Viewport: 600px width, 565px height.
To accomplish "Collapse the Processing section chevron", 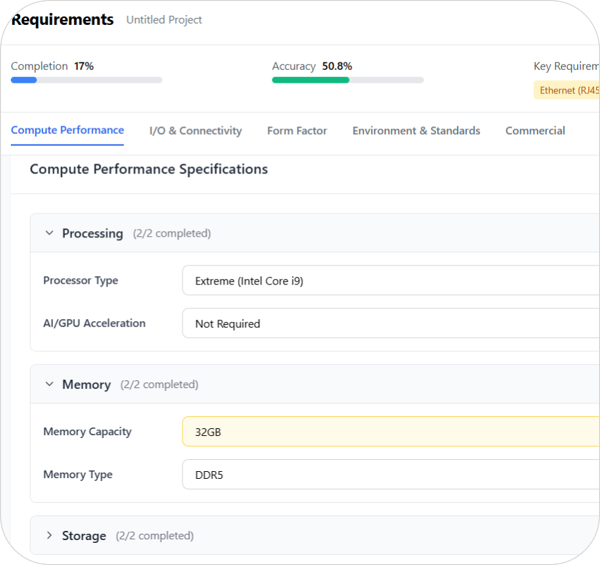I will click(x=49, y=234).
